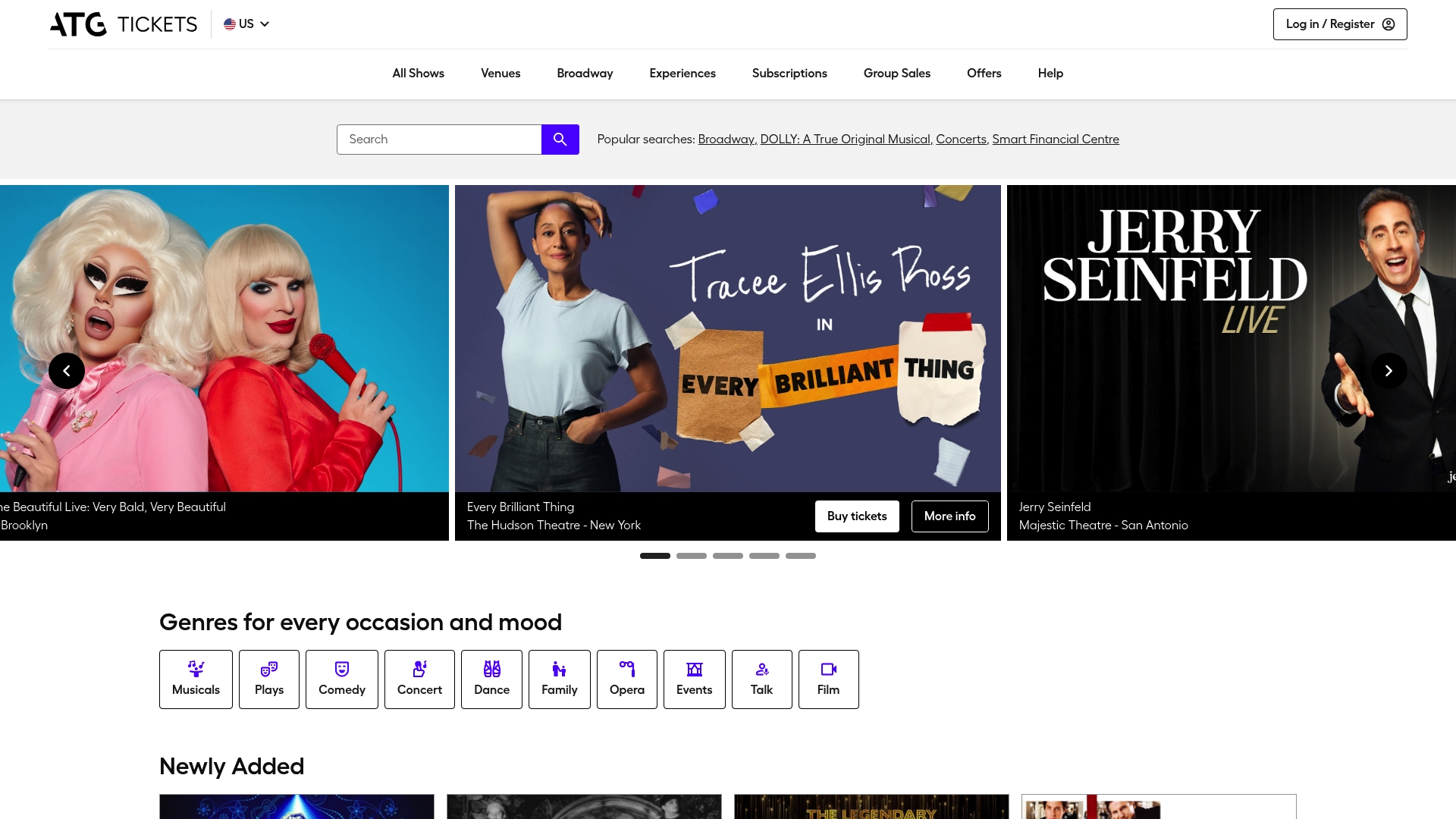Pick the Dance genre icon

(x=492, y=669)
